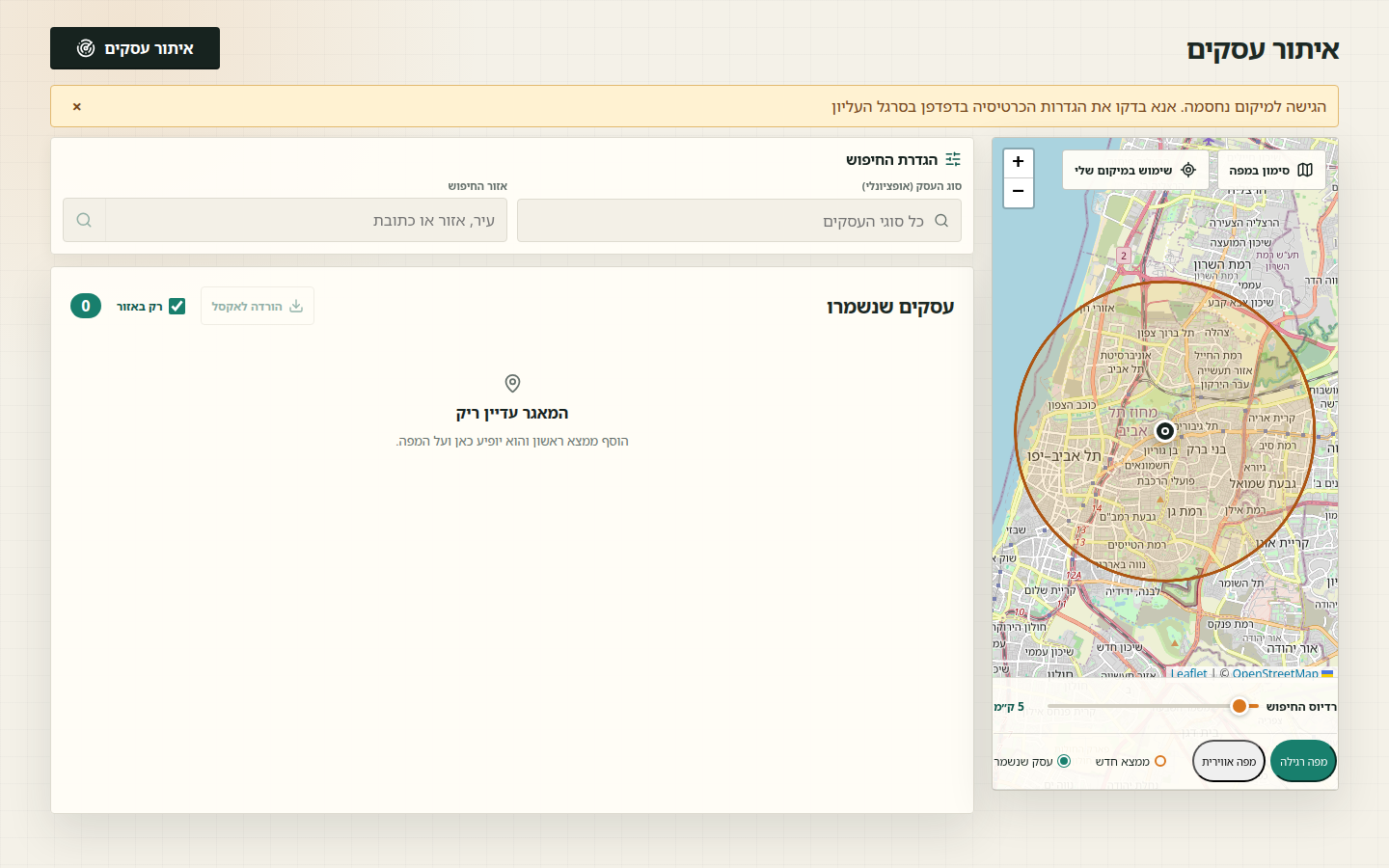Select the מפה רגילה map mode

click(1303, 762)
